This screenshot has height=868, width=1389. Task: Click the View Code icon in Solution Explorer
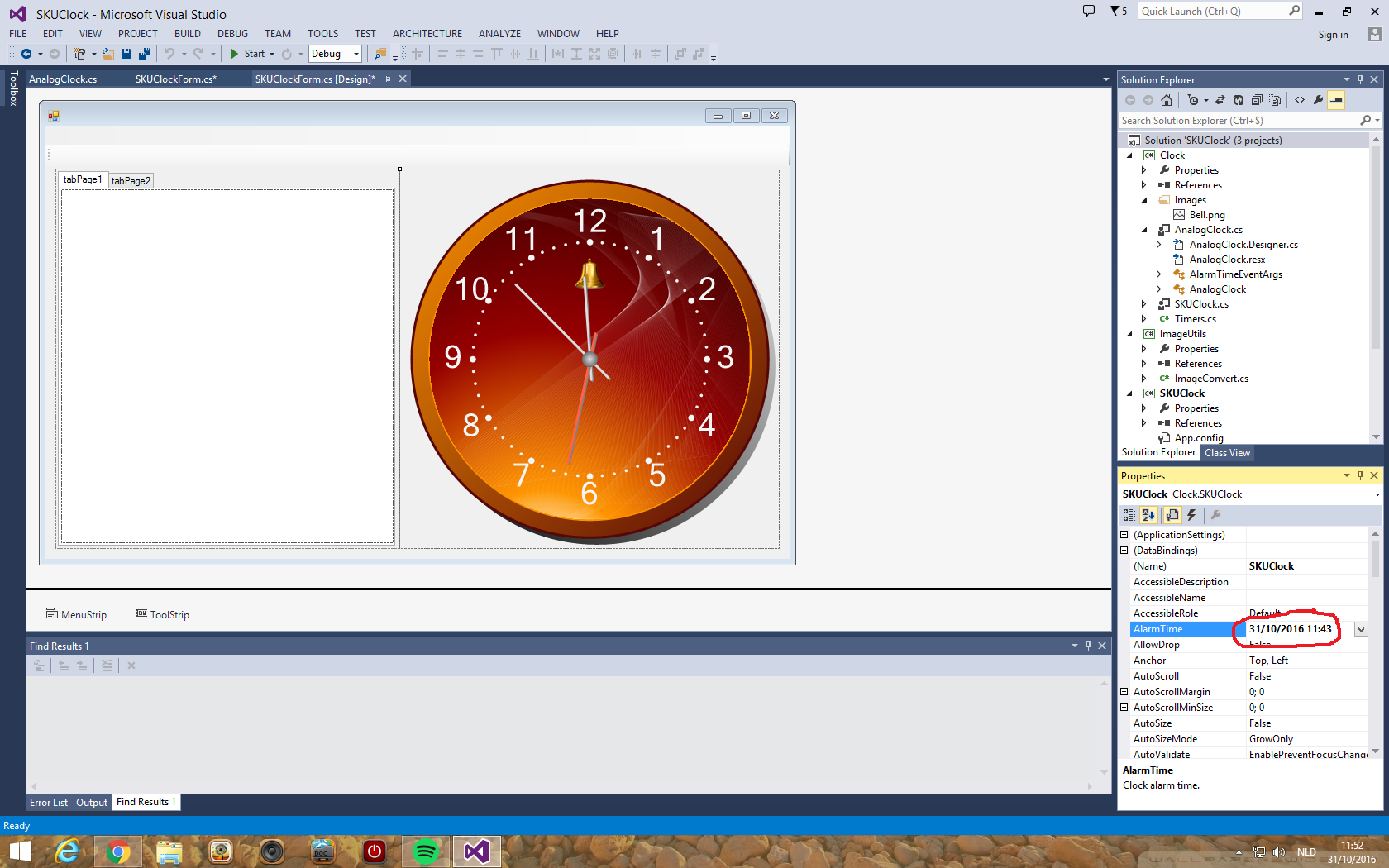tap(1300, 100)
